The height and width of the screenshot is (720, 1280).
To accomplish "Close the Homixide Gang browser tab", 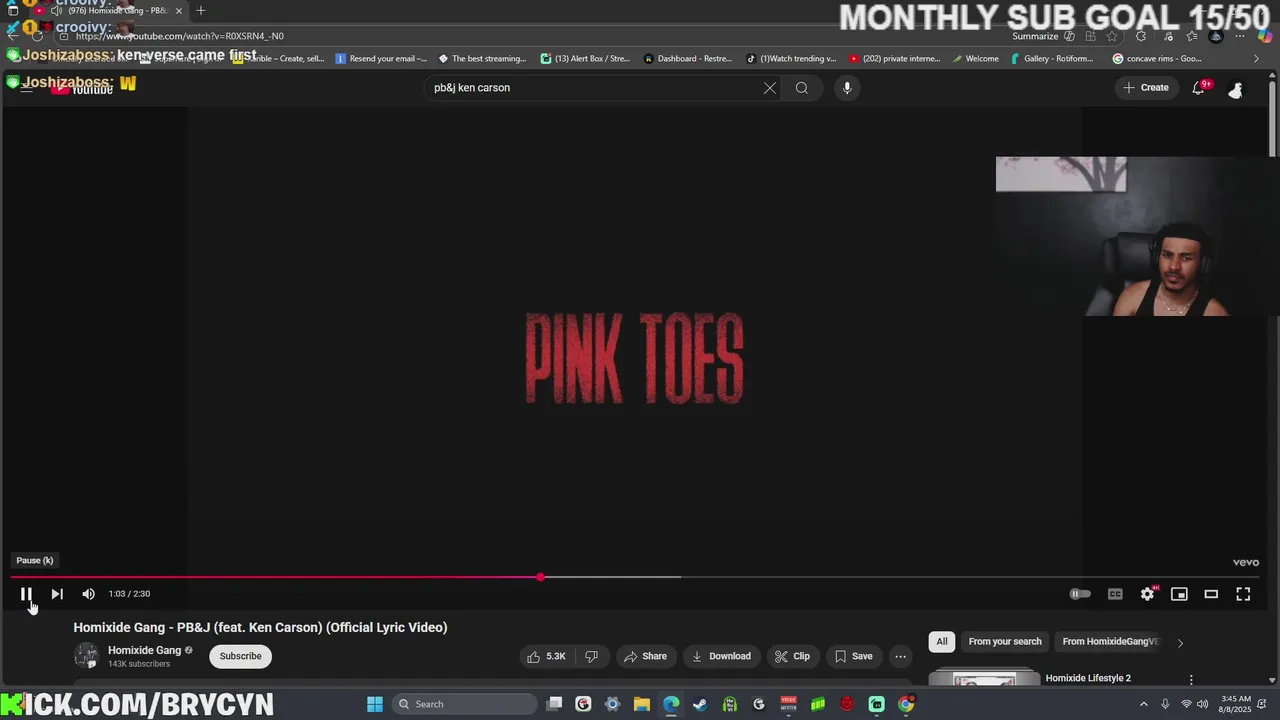I will (179, 11).
